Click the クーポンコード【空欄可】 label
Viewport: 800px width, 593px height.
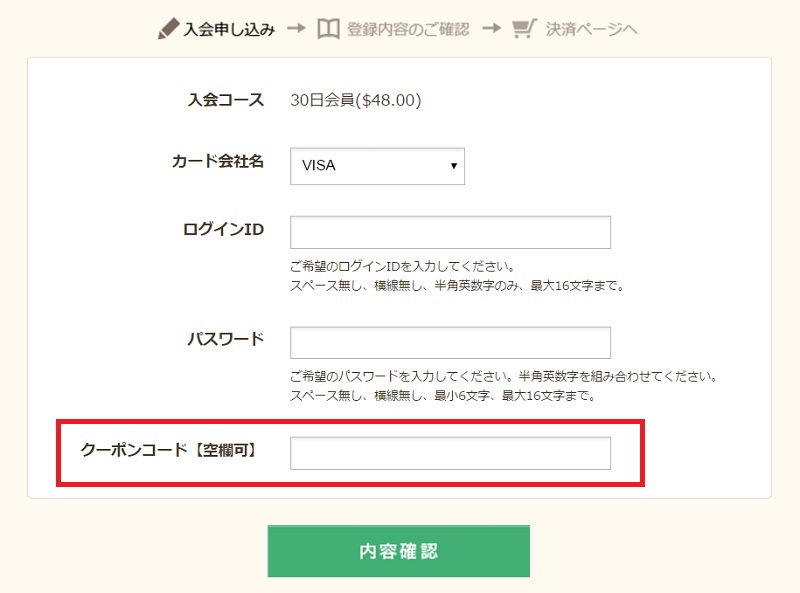coord(169,450)
